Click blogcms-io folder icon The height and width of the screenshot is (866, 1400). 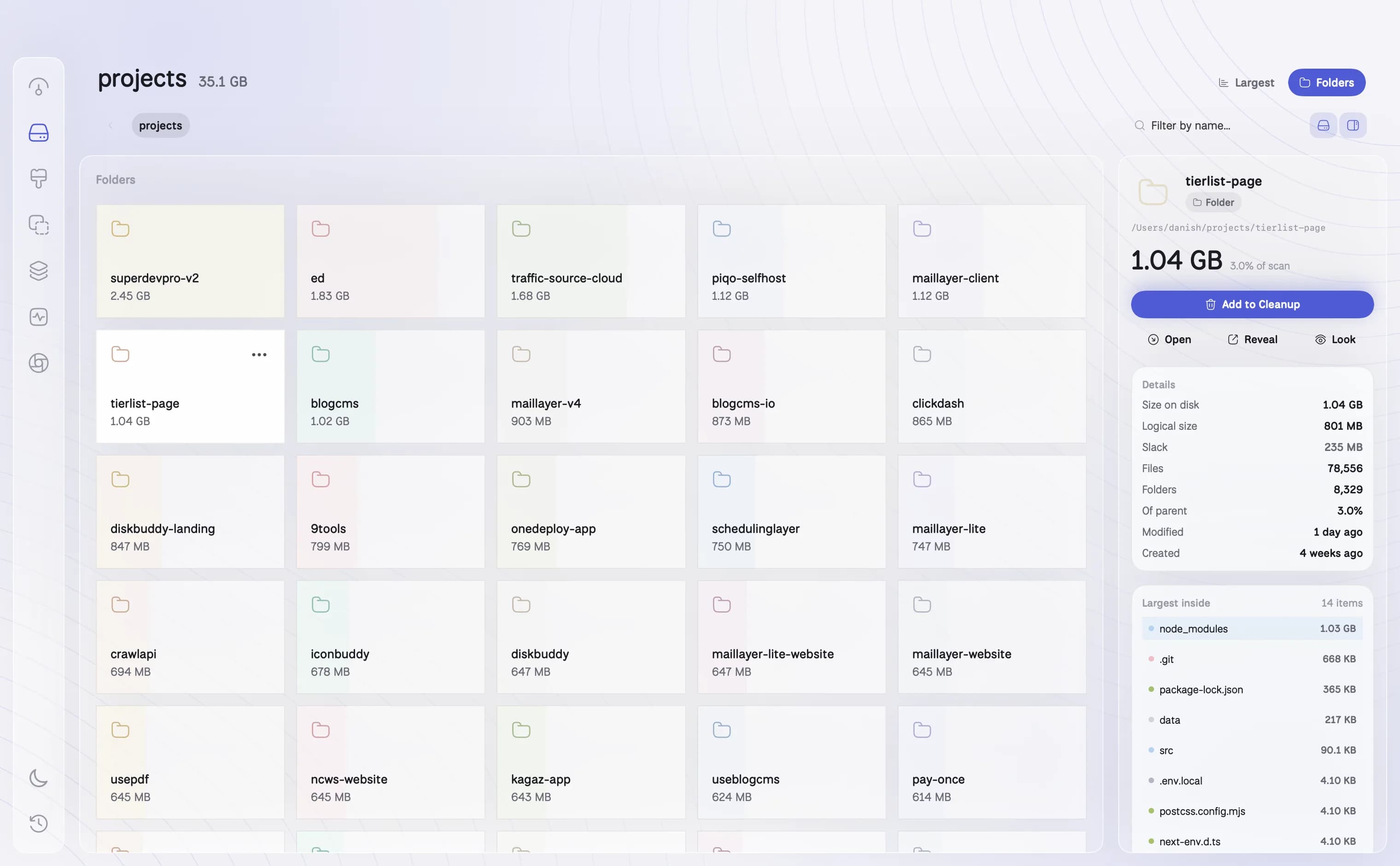click(x=722, y=354)
